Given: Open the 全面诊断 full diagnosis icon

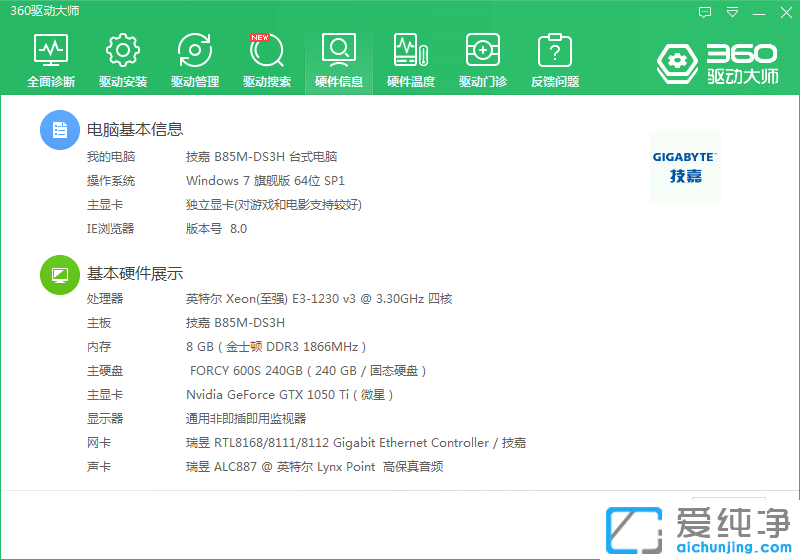Looking at the screenshot, I should coord(51,50).
